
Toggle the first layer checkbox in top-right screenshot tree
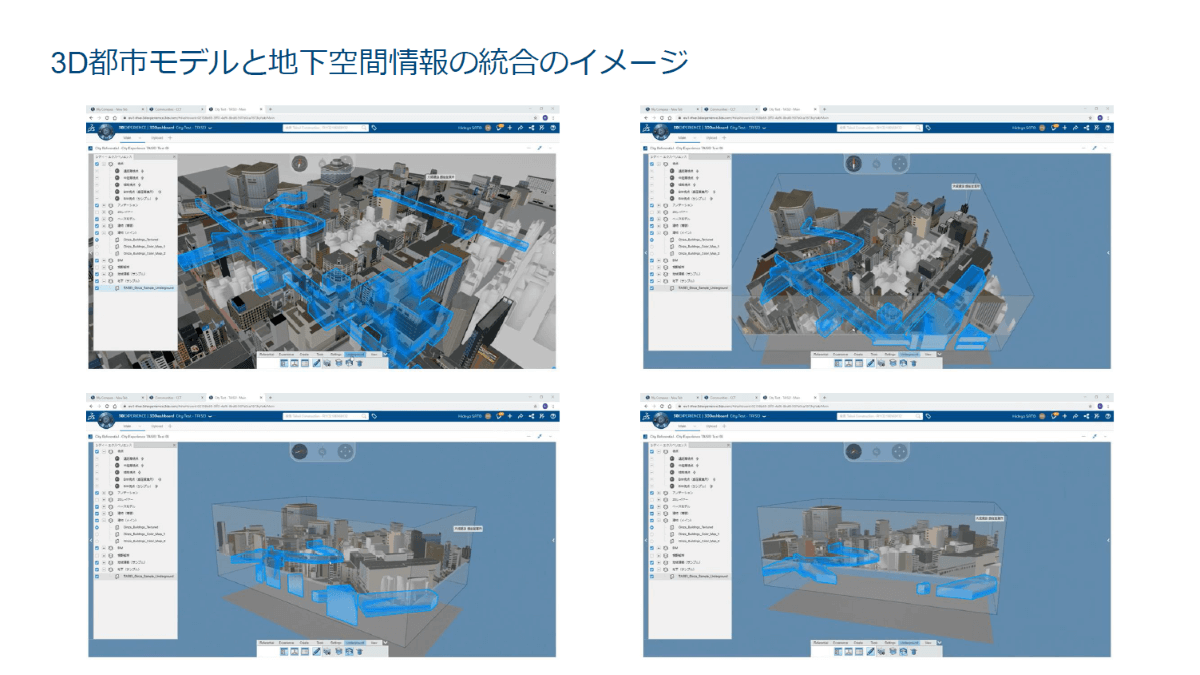click(653, 164)
